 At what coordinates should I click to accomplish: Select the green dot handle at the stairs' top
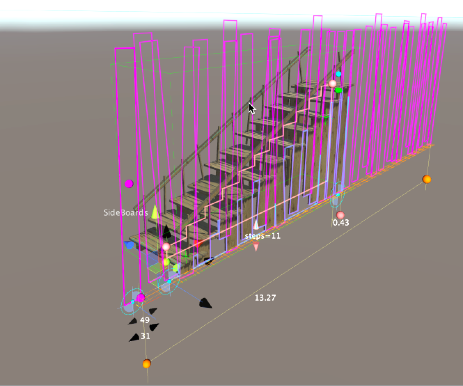(x=339, y=90)
